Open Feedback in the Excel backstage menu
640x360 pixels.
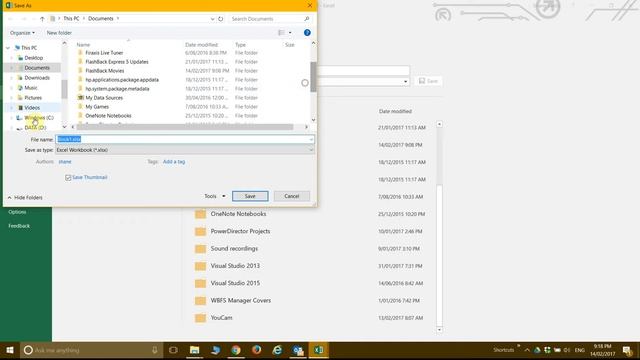click(19, 226)
